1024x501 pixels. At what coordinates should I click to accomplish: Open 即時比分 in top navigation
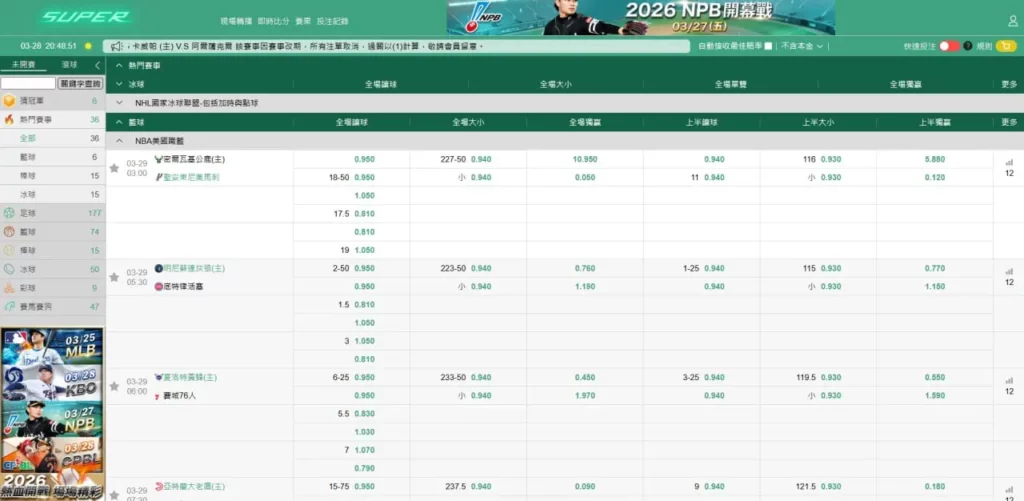(x=274, y=21)
